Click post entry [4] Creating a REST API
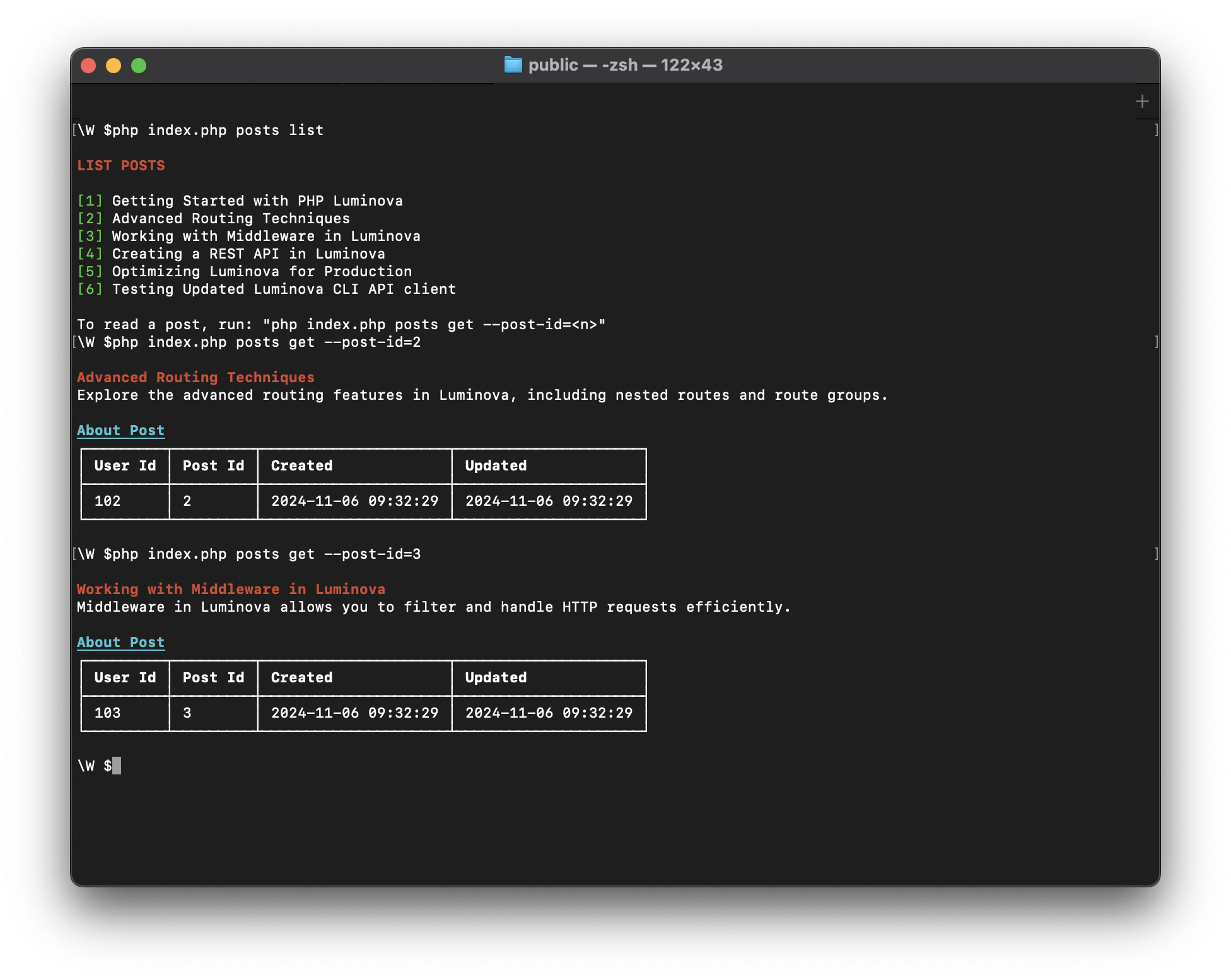This screenshot has width=1231, height=980. [231, 254]
